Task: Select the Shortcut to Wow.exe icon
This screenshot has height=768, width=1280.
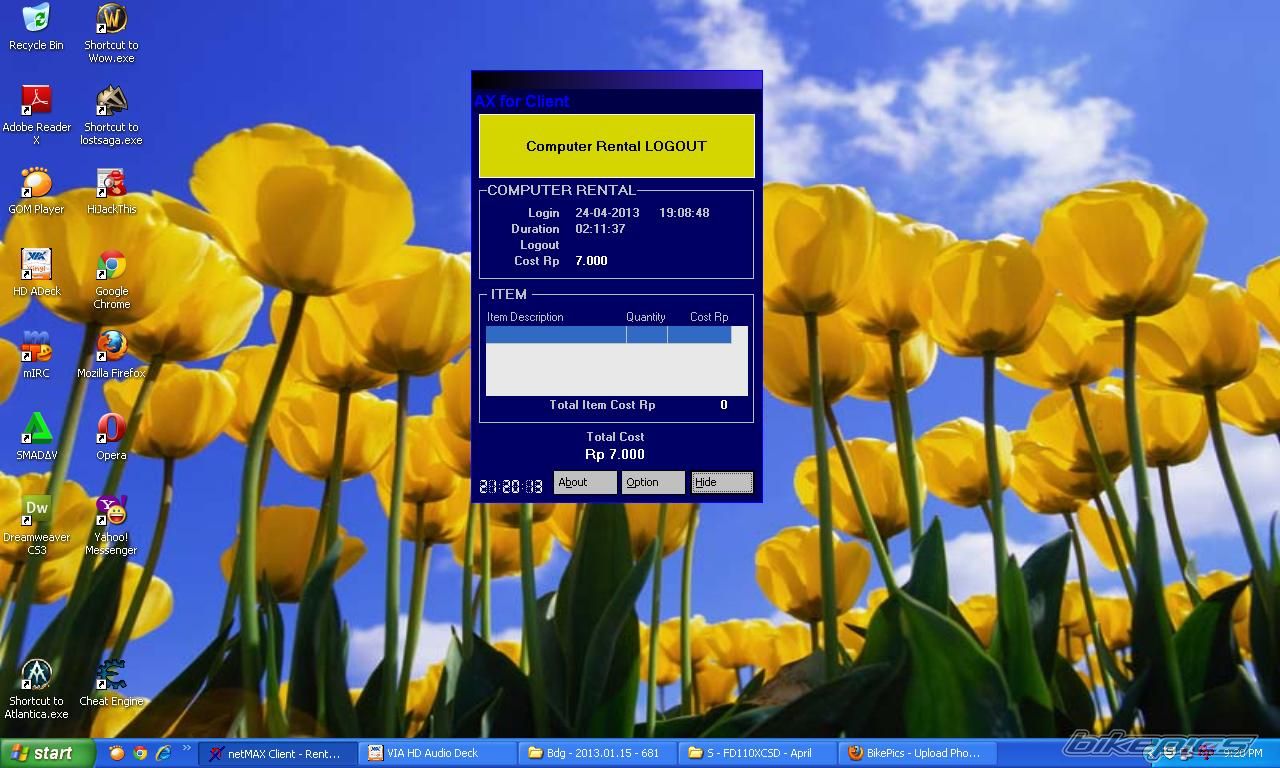Action: coord(111,19)
